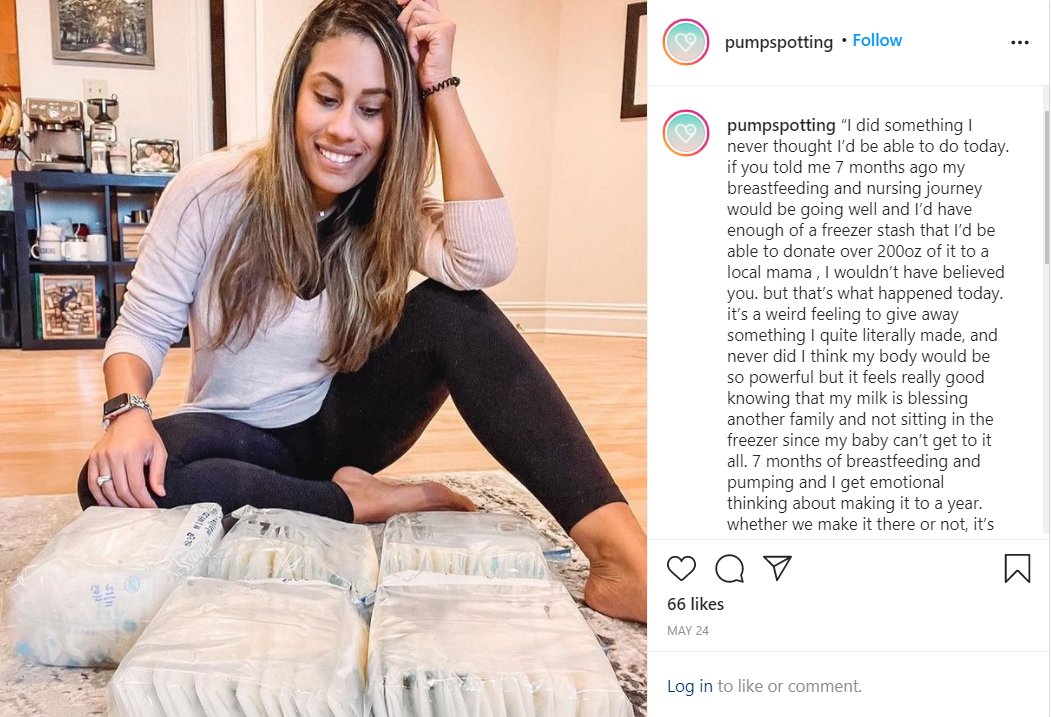Click the 'to like or comment' prompt text
The image size is (1051, 717).
(x=790, y=686)
